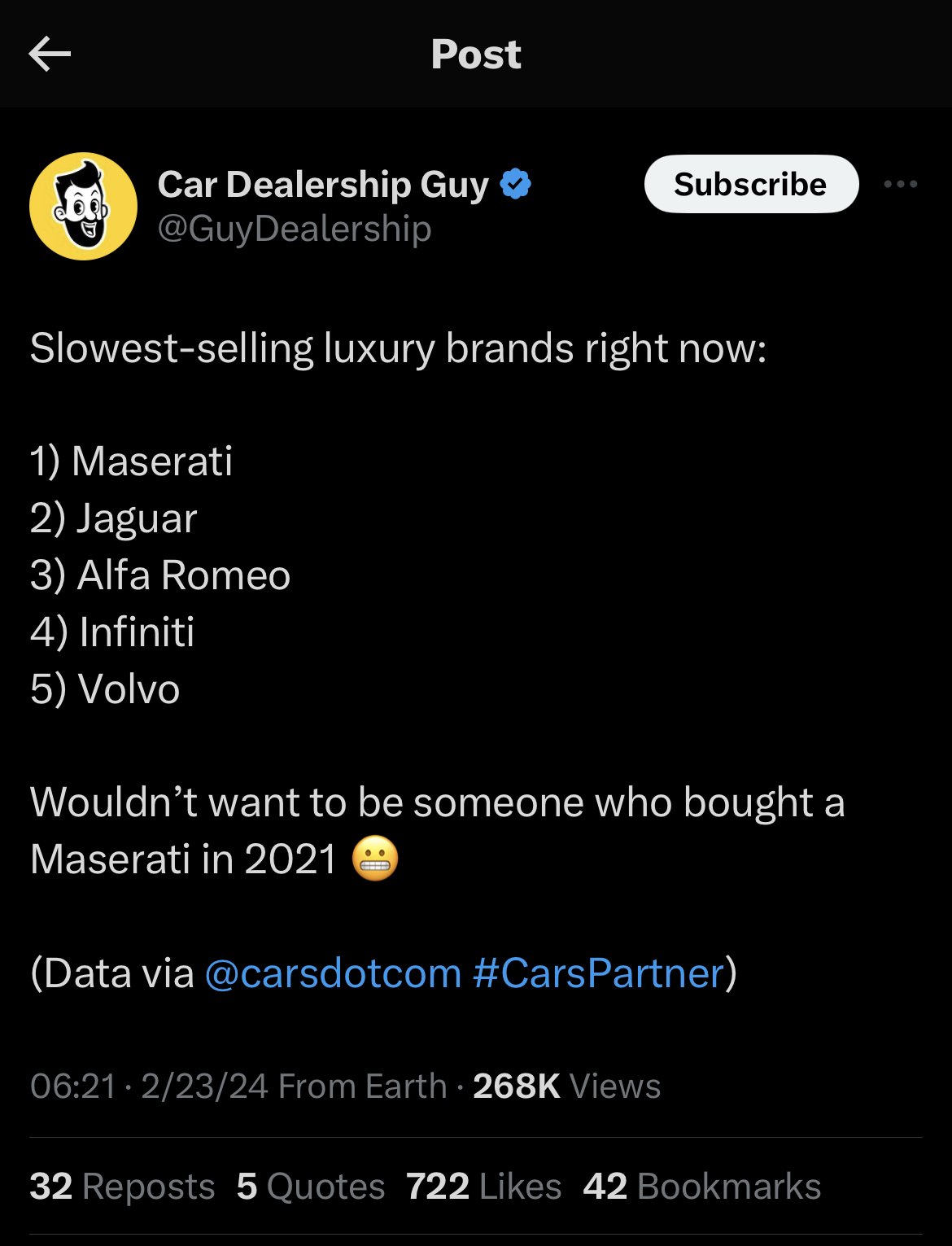
Task: Tap the Post header title
Action: click(x=476, y=55)
